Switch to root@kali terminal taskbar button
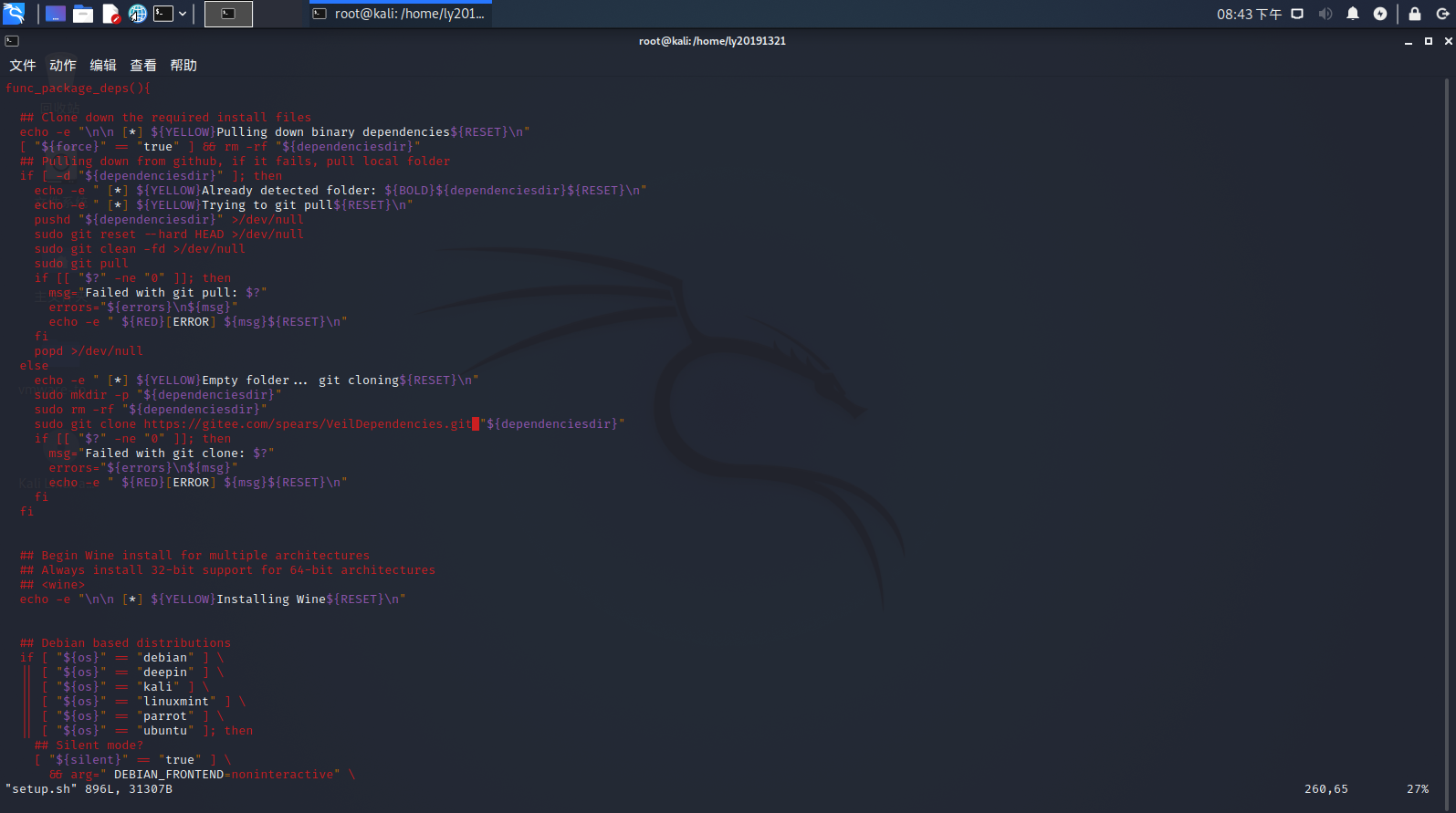Viewport: 1456px width, 813px height. (x=400, y=14)
